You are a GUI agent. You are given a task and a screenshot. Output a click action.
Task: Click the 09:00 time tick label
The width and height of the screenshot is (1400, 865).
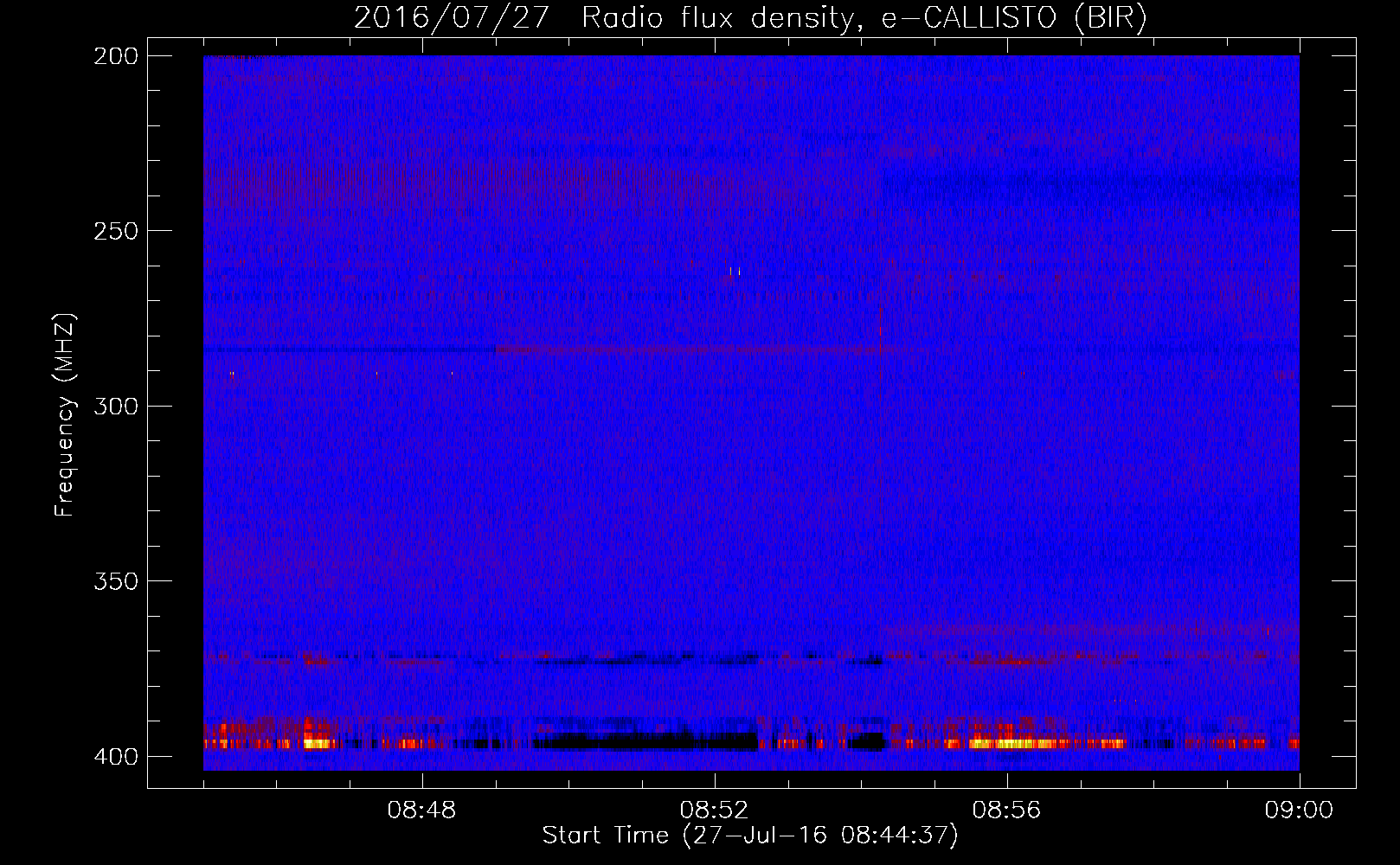(x=1299, y=811)
